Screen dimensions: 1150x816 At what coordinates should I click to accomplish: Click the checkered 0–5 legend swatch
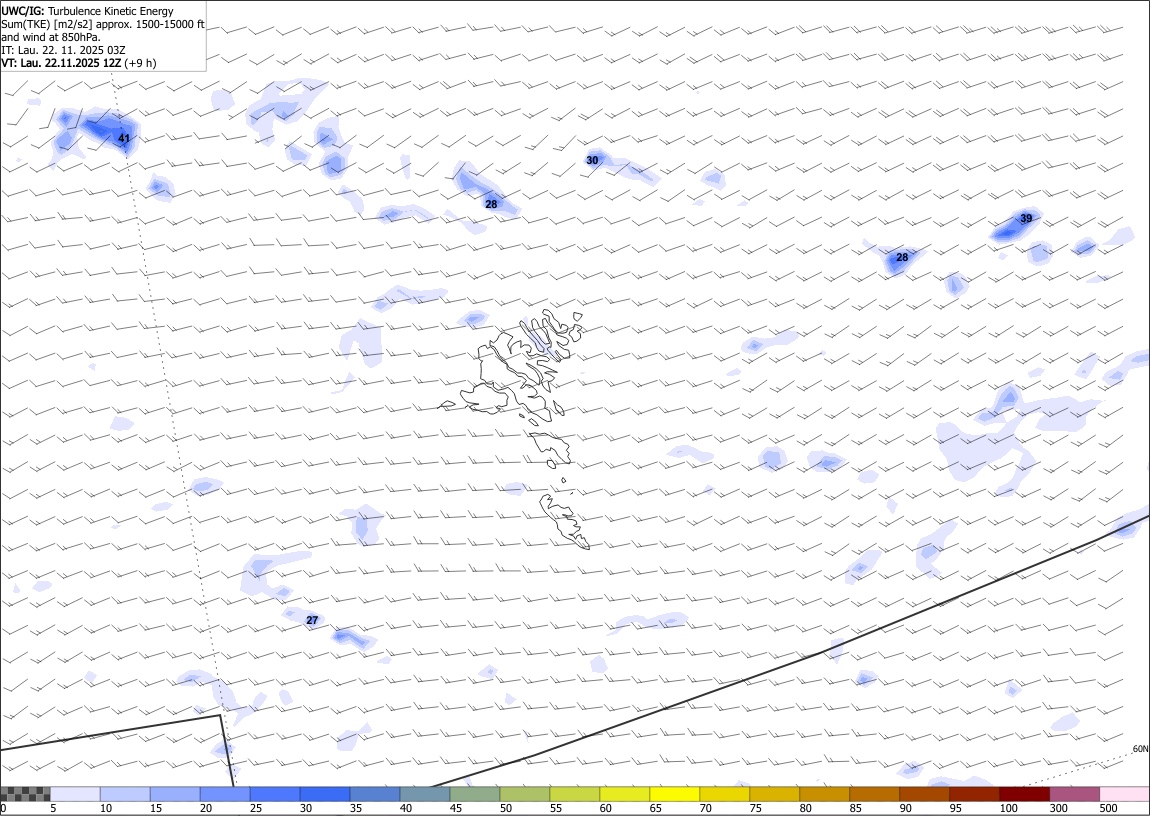tap(26, 794)
